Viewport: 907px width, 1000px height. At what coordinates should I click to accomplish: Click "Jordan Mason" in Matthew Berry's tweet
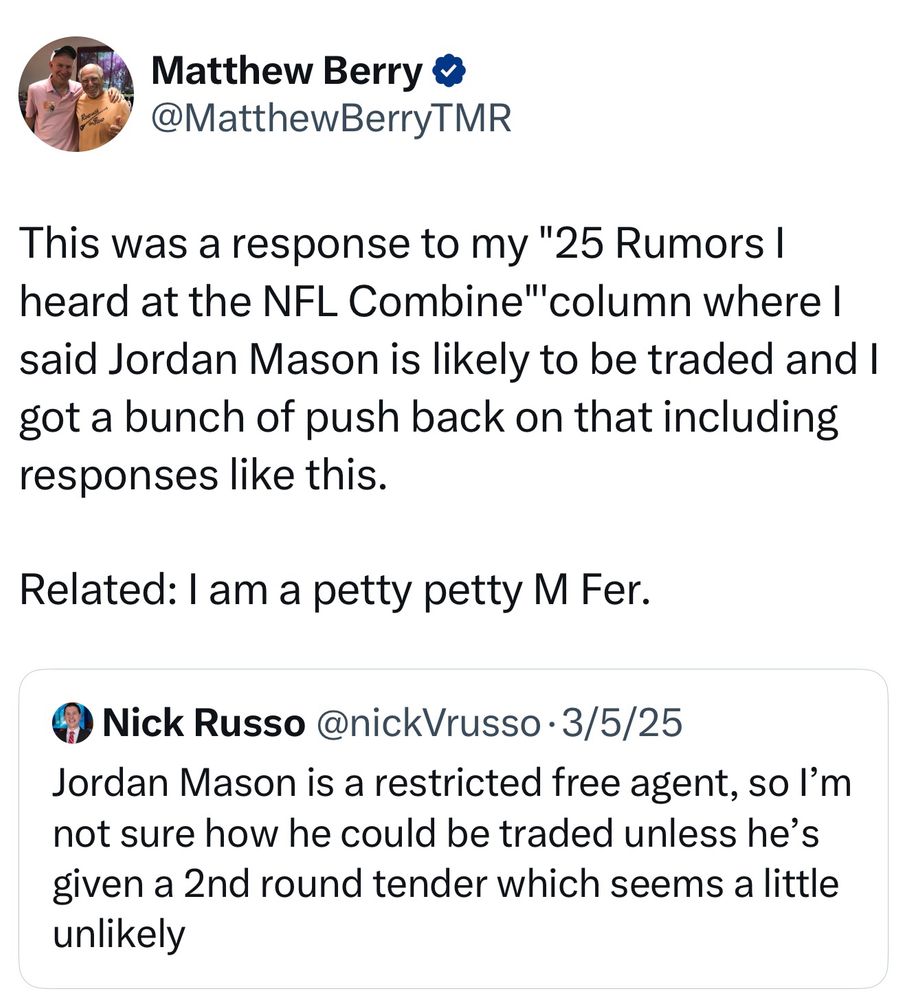pyautogui.click(x=245, y=359)
